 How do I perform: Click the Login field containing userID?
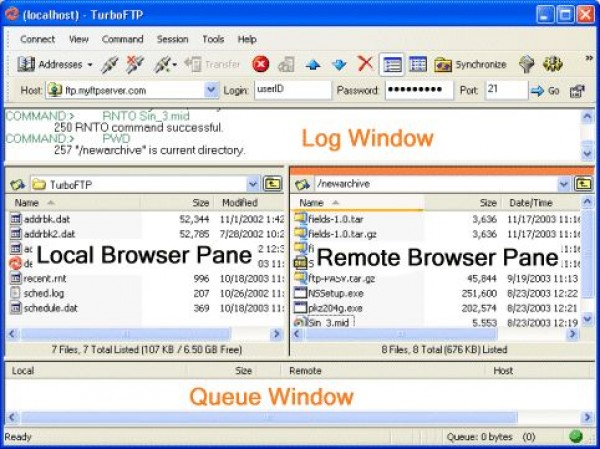tap(292, 90)
